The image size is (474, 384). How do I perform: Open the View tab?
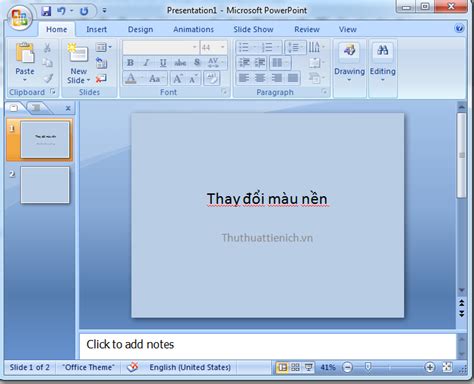click(348, 29)
